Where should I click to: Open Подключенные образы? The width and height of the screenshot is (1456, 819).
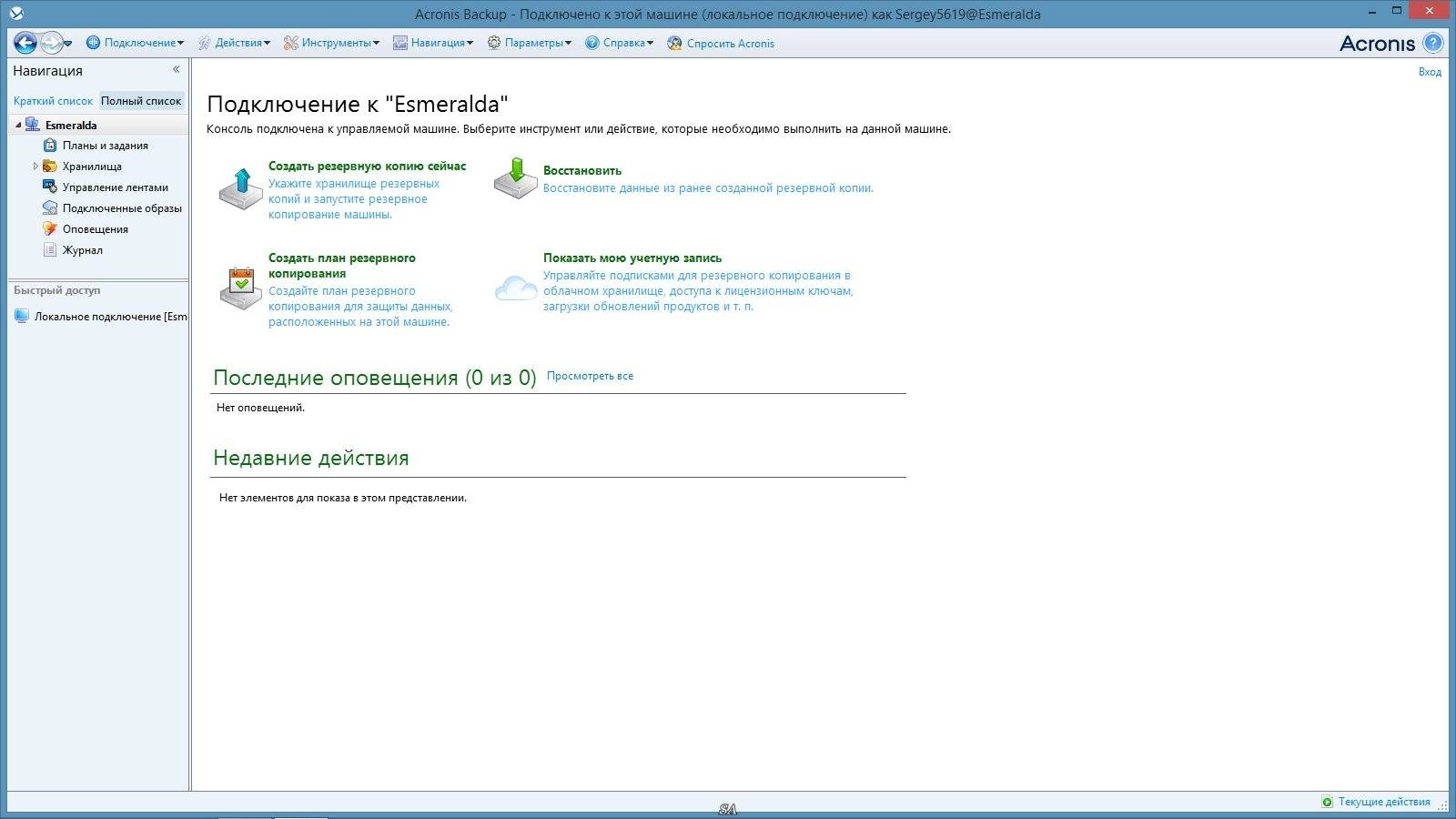click(122, 208)
